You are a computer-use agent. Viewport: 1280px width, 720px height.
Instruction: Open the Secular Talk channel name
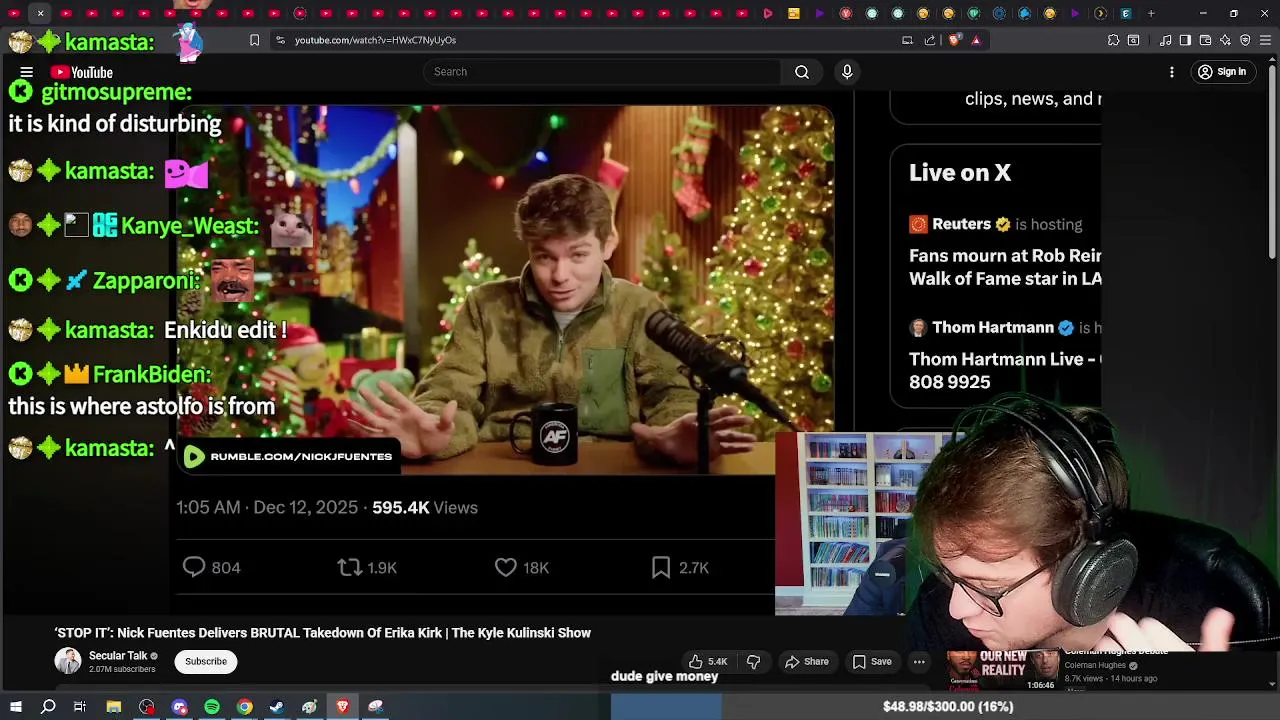point(118,656)
